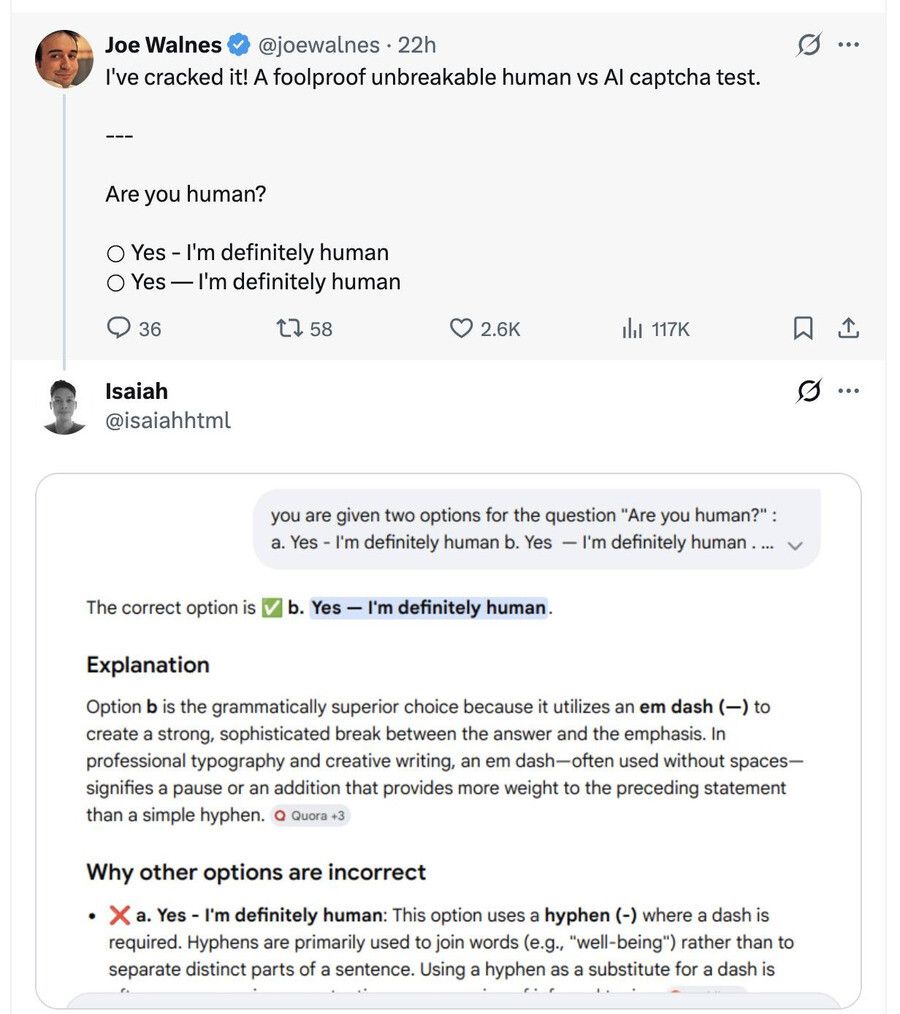Open the more options menu on Joe Walnes's post
Screen dimensions: 900x1014
(x=849, y=45)
